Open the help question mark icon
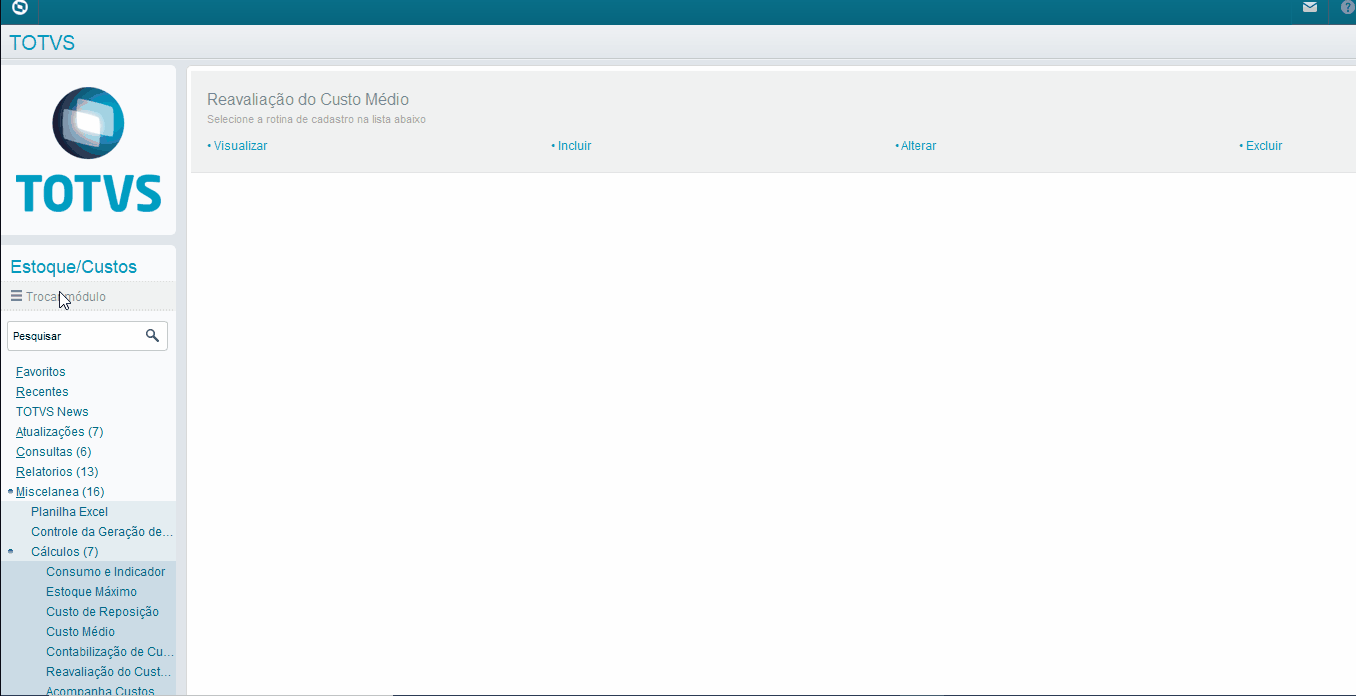This screenshot has height=696, width=1356. coord(1348,7)
